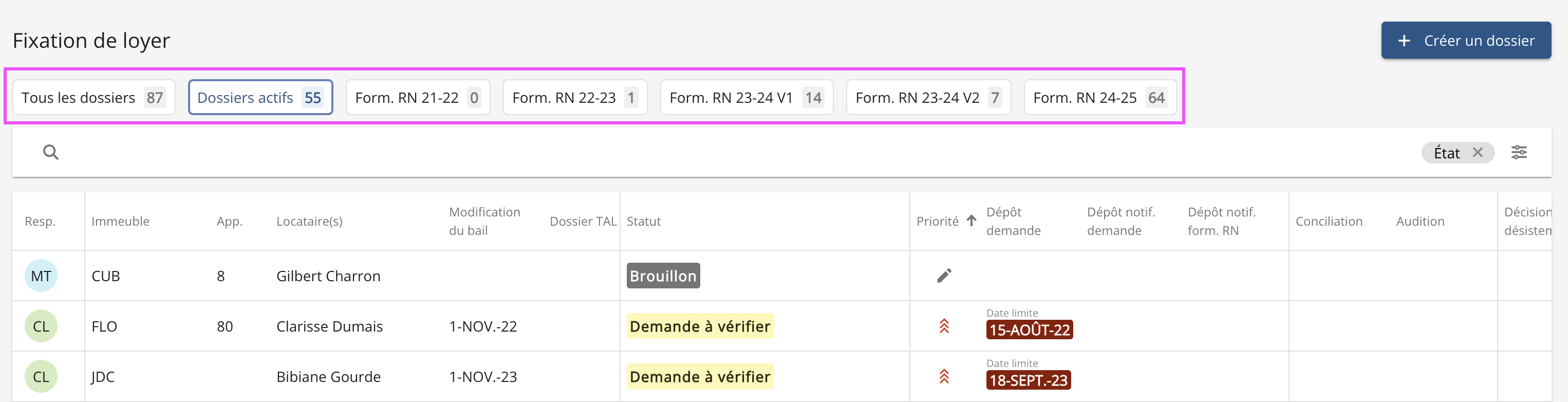Click the MT responsible avatar

41,276
